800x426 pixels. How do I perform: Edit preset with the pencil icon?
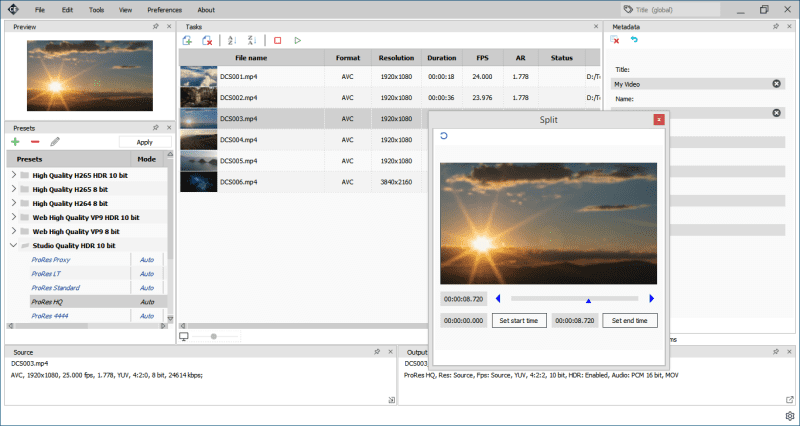point(55,142)
